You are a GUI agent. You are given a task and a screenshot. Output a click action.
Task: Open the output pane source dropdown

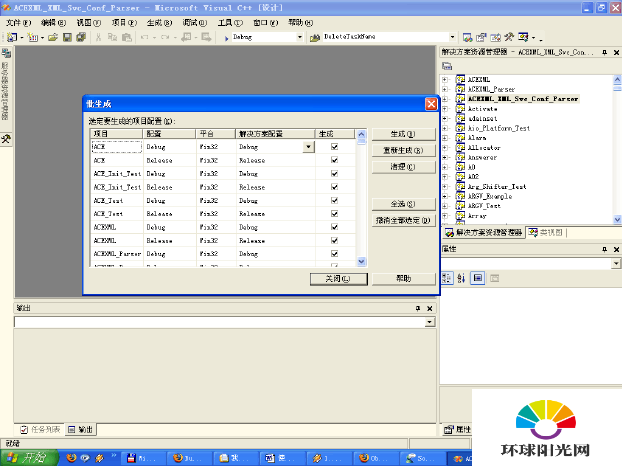430,322
